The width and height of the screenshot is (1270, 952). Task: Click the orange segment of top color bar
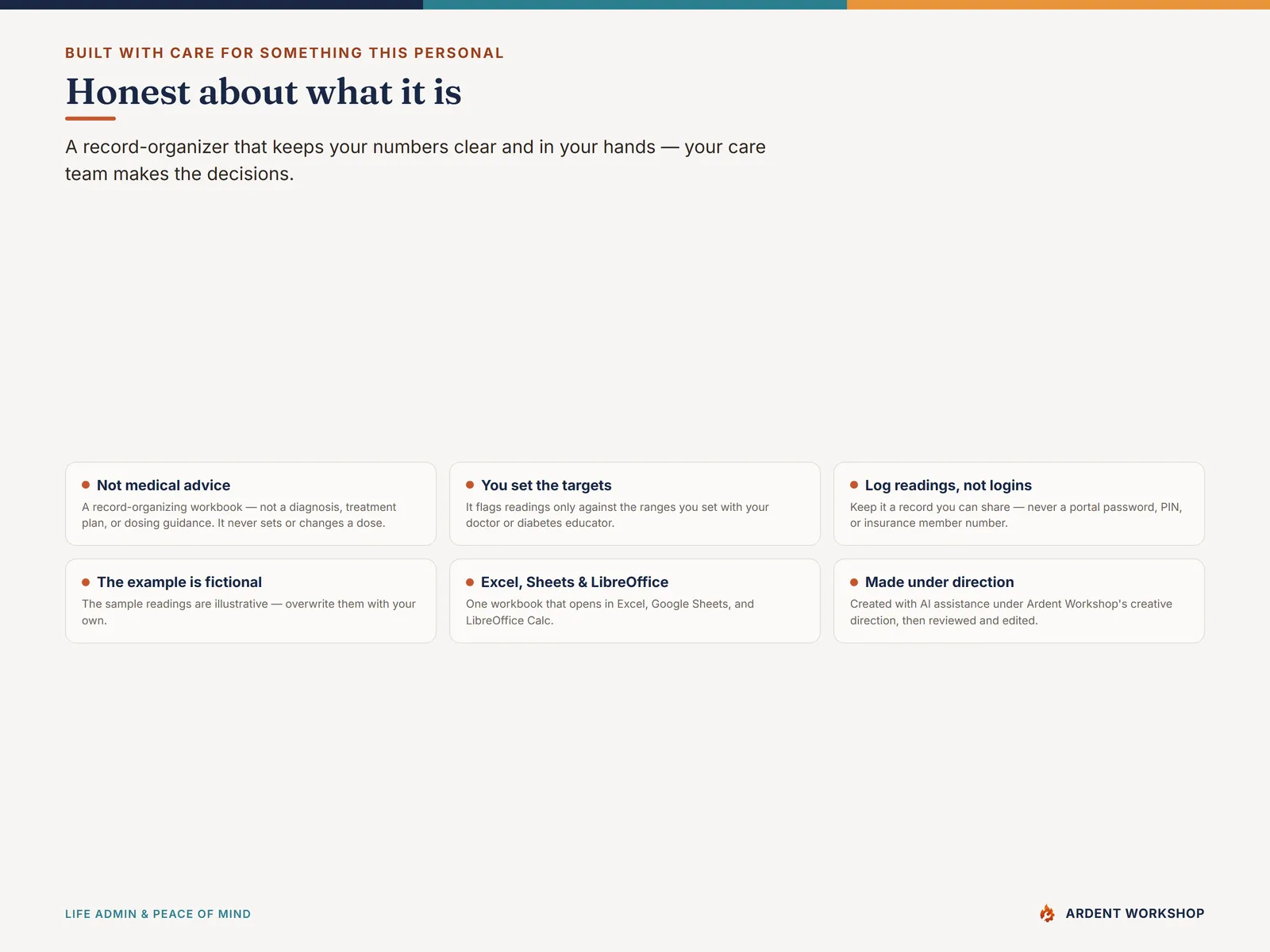click(1058, 5)
